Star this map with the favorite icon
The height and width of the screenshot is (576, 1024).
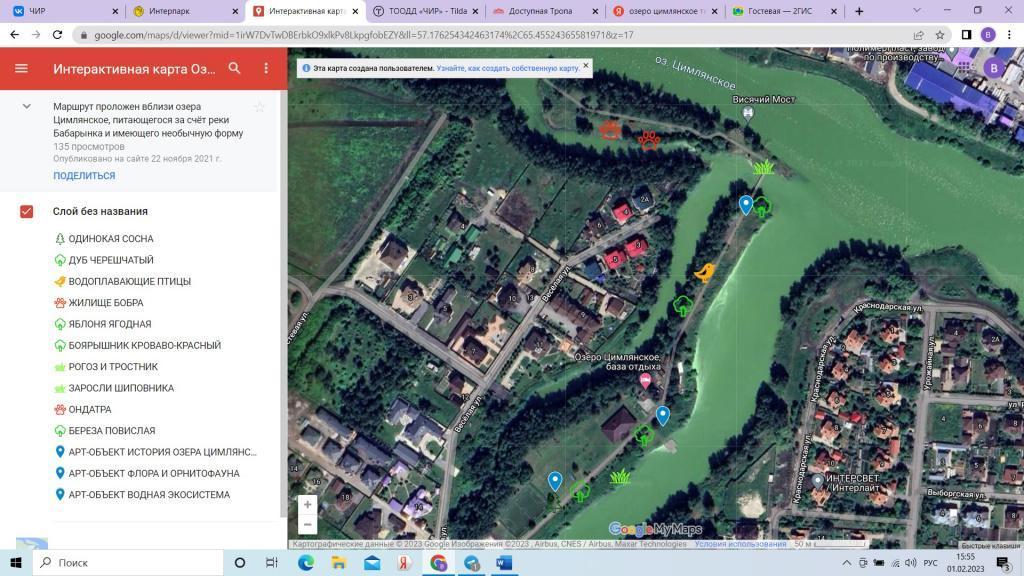(259, 107)
